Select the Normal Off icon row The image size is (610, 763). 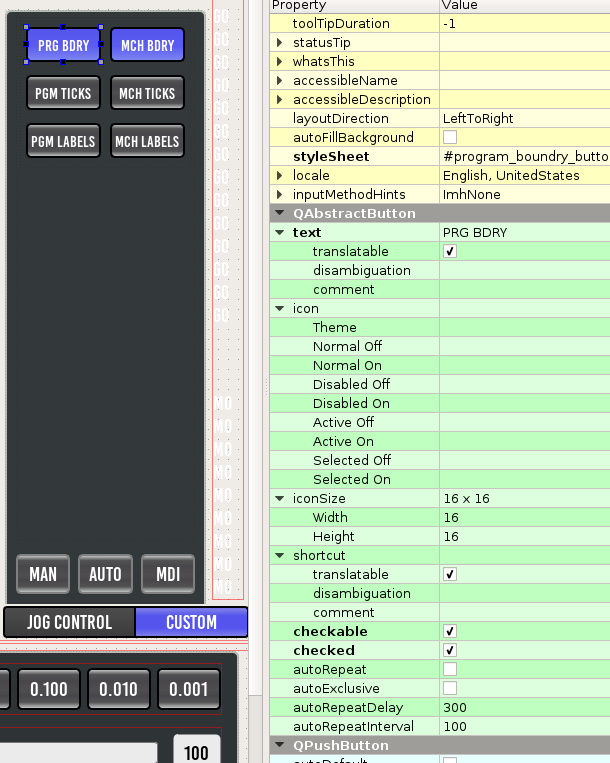tap(440, 346)
